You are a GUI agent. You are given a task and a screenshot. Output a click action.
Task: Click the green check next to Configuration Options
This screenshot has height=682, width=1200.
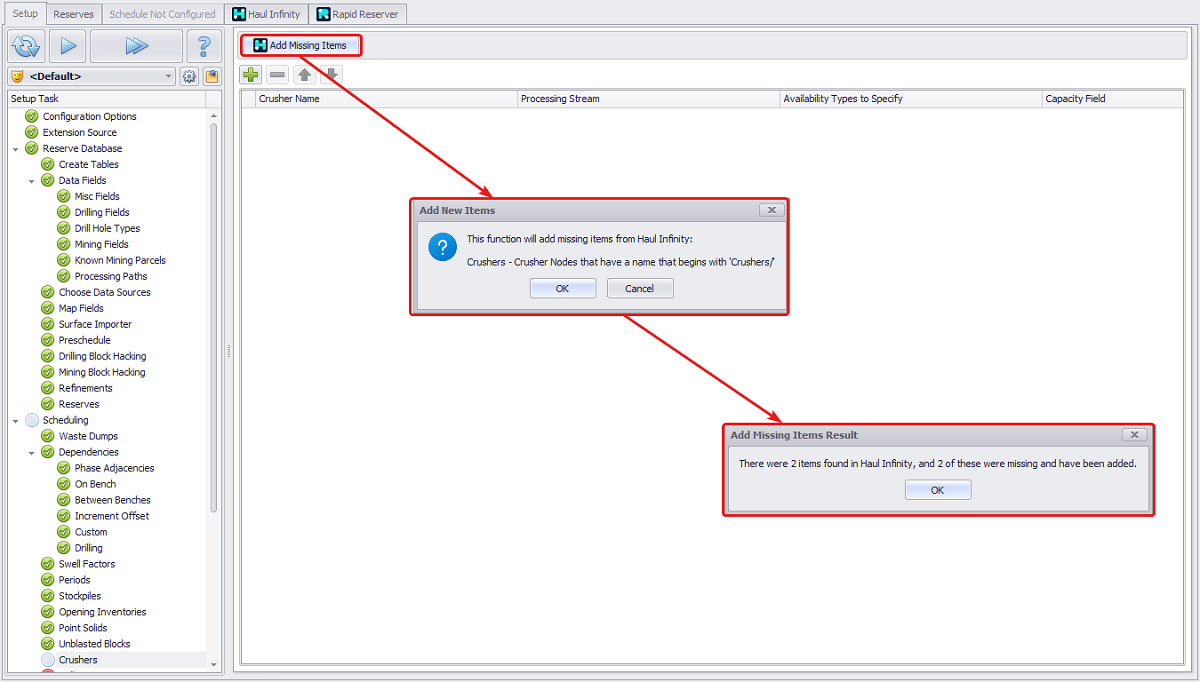click(32, 116)
